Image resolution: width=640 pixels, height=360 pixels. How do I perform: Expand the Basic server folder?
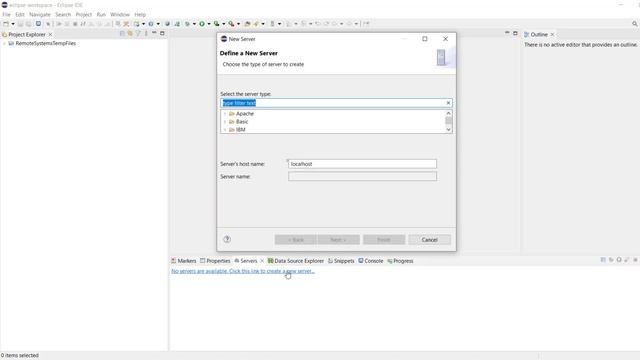[x=225, y=122]
